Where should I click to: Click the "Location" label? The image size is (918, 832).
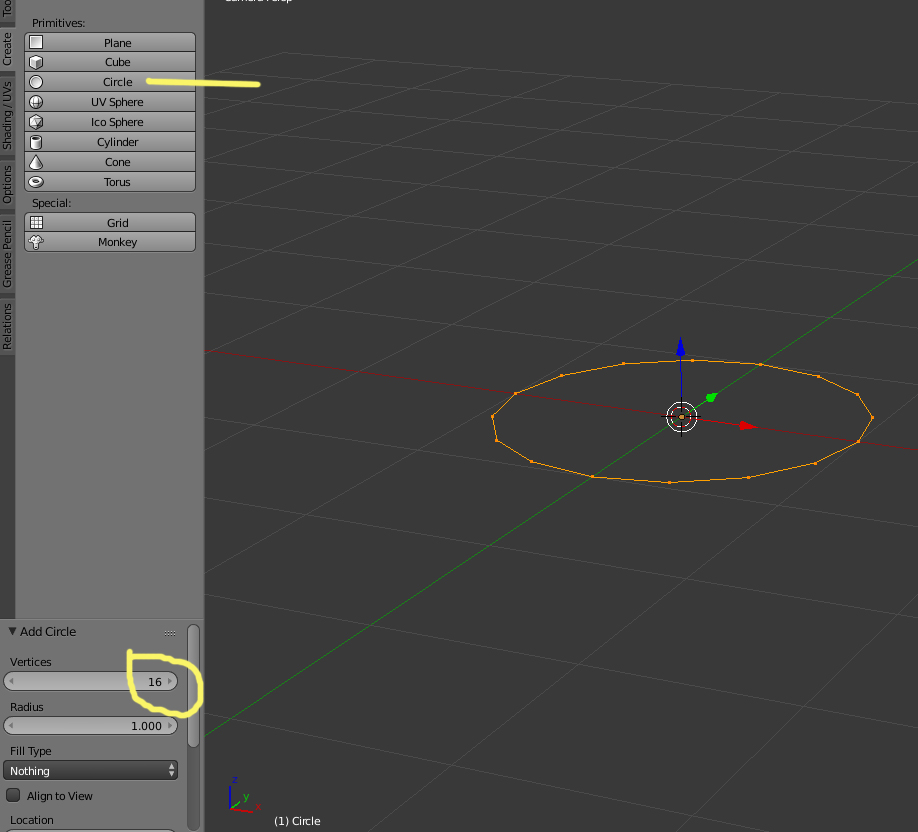pos(32,820)
